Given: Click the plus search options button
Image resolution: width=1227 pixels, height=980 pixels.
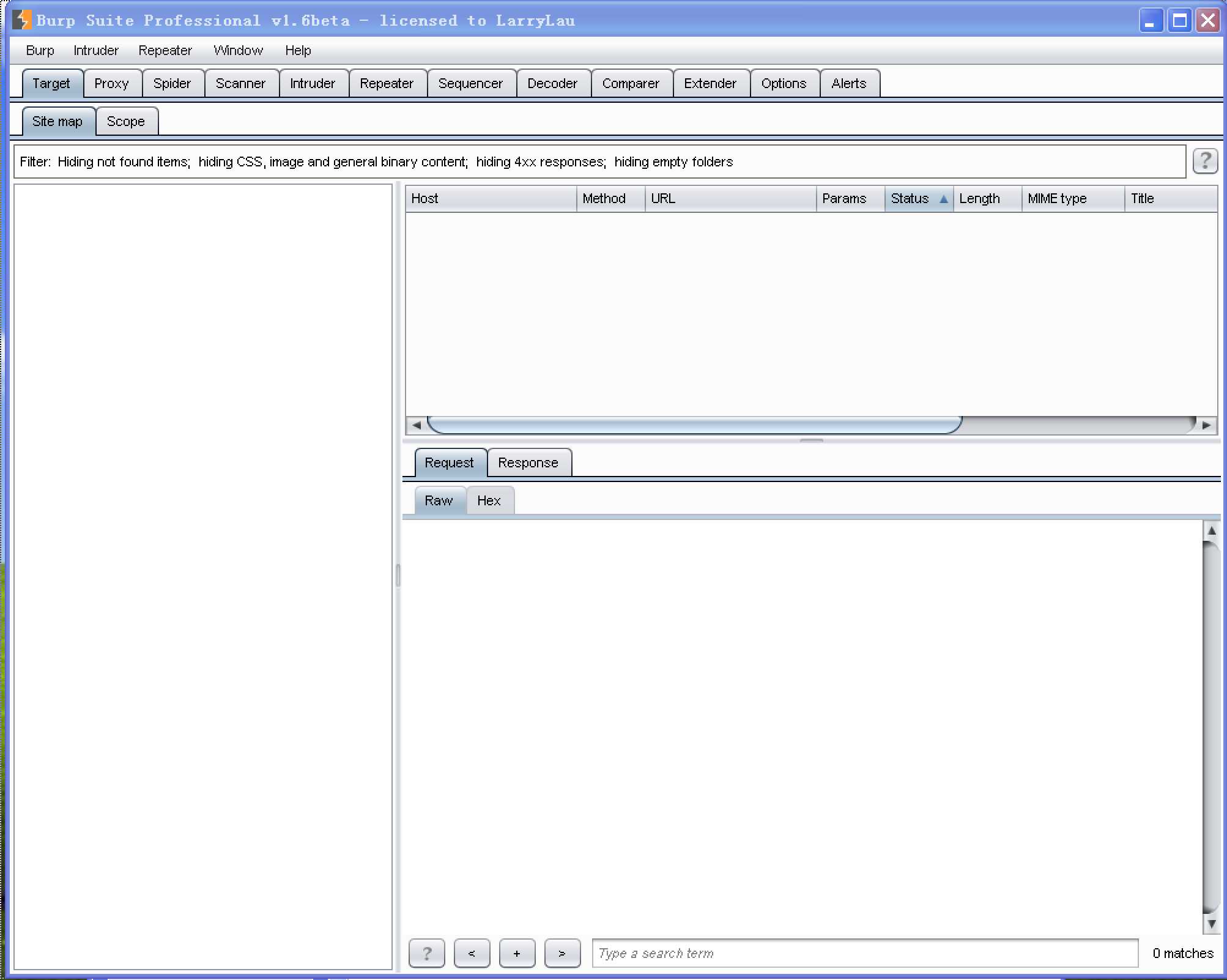Looking at the screenshot, I should (x=517, y=953).
